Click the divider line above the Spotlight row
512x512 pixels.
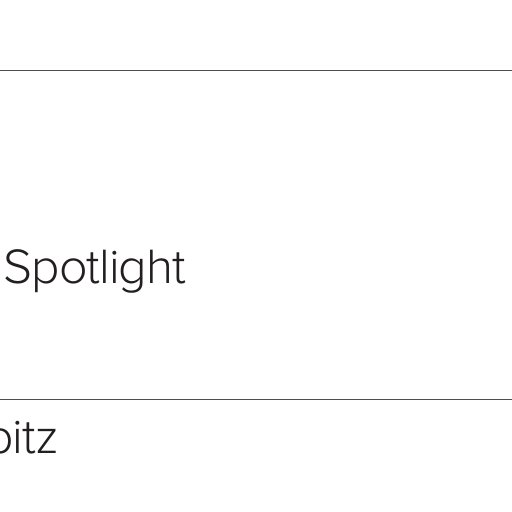click(256, 71)
